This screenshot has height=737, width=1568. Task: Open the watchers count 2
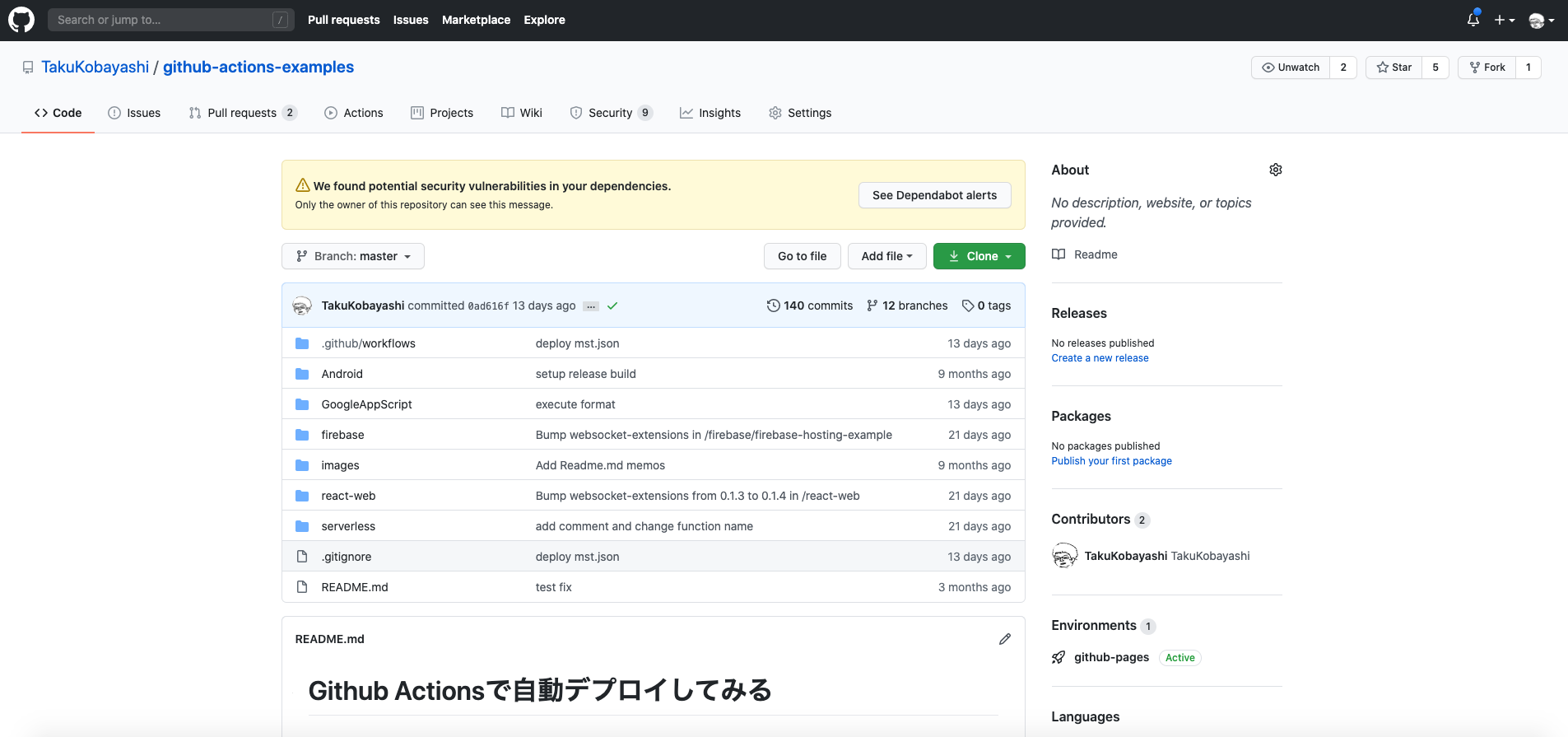click(1343, 68)
